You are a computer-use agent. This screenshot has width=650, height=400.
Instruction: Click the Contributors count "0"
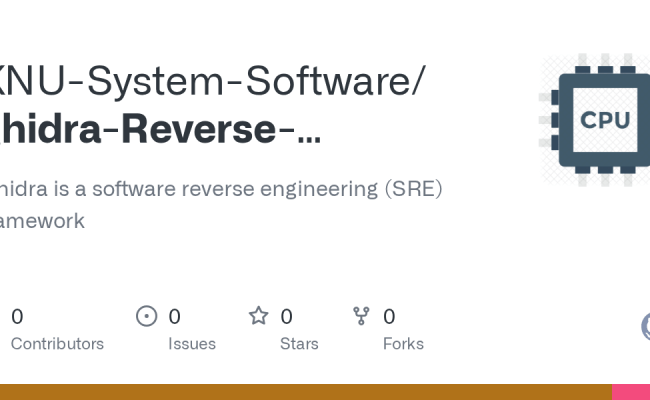17,317
